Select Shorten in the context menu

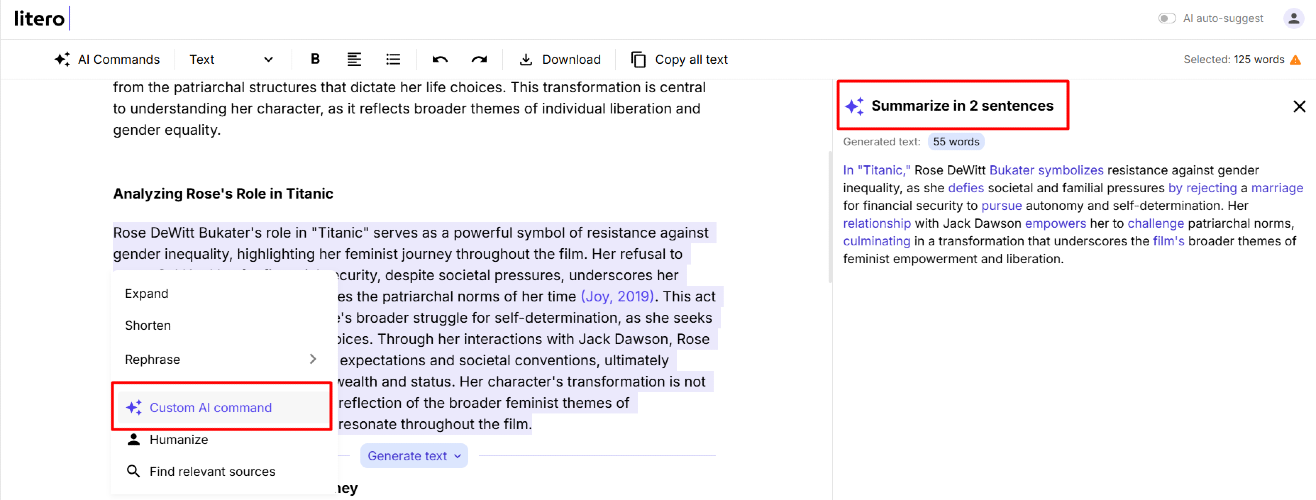coord(147,326)
